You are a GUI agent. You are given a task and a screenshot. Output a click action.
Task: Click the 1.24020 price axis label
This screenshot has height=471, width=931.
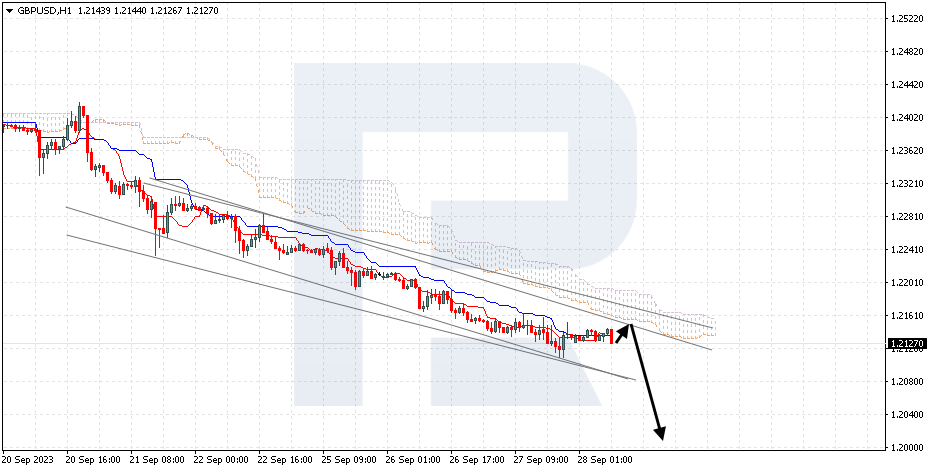click(x=905, y=118)
